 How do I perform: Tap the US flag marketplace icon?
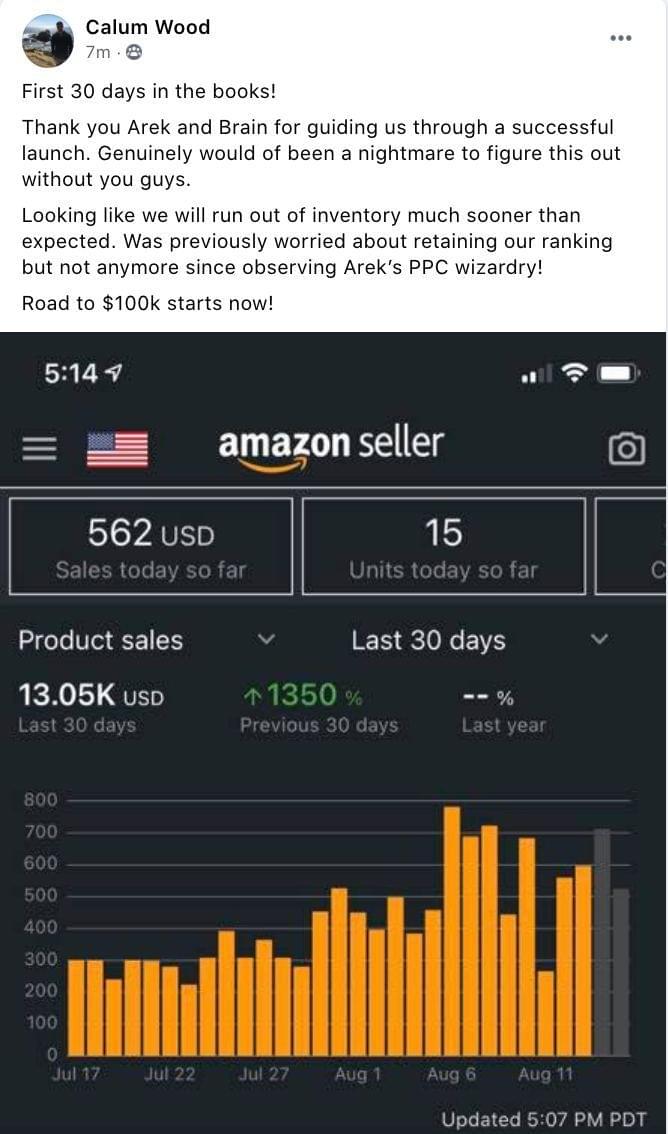(117, 449)
